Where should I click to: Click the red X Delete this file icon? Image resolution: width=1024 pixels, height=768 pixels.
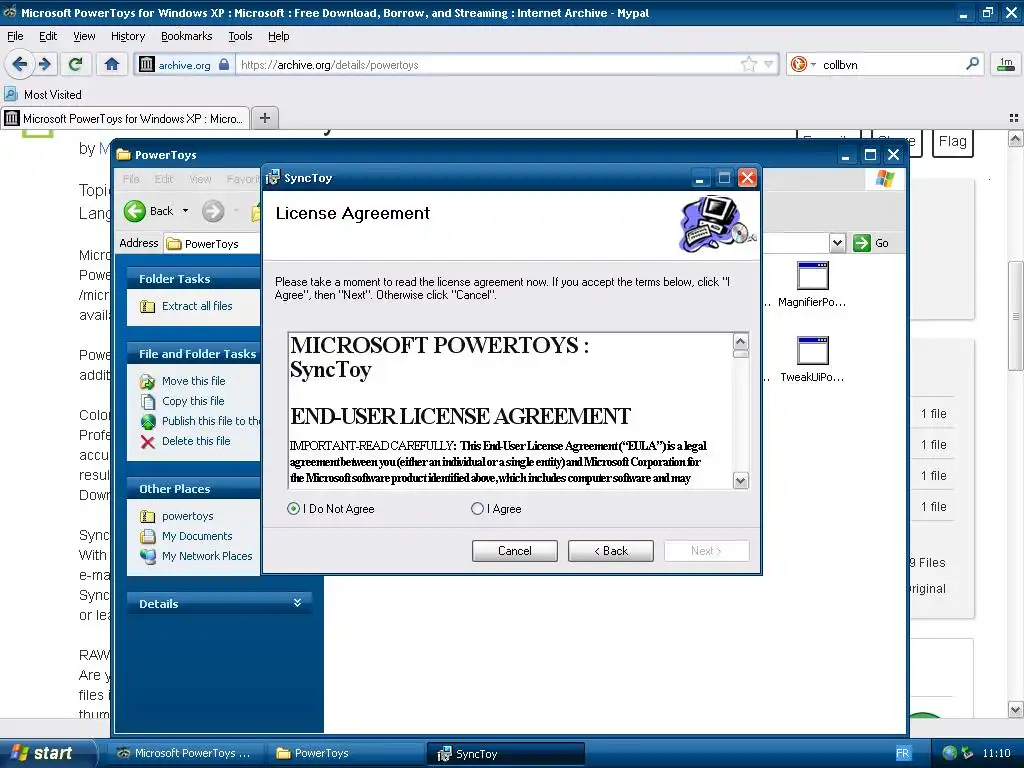[148, 442]
